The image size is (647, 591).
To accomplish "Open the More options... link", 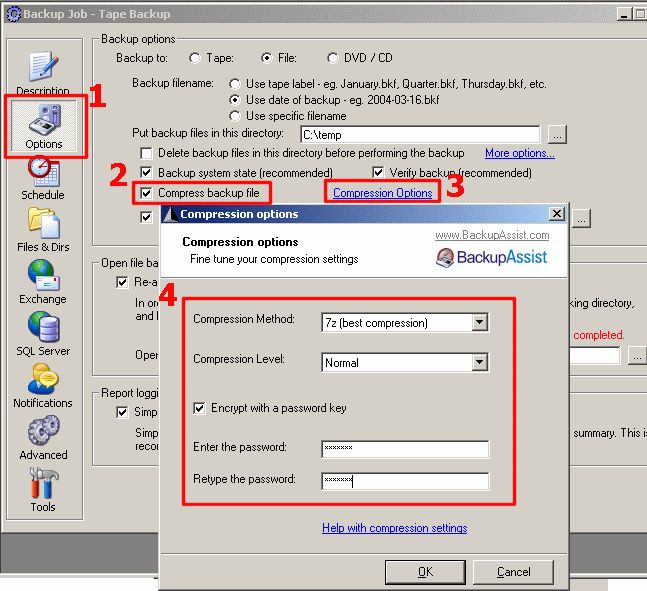I will 519,153.
